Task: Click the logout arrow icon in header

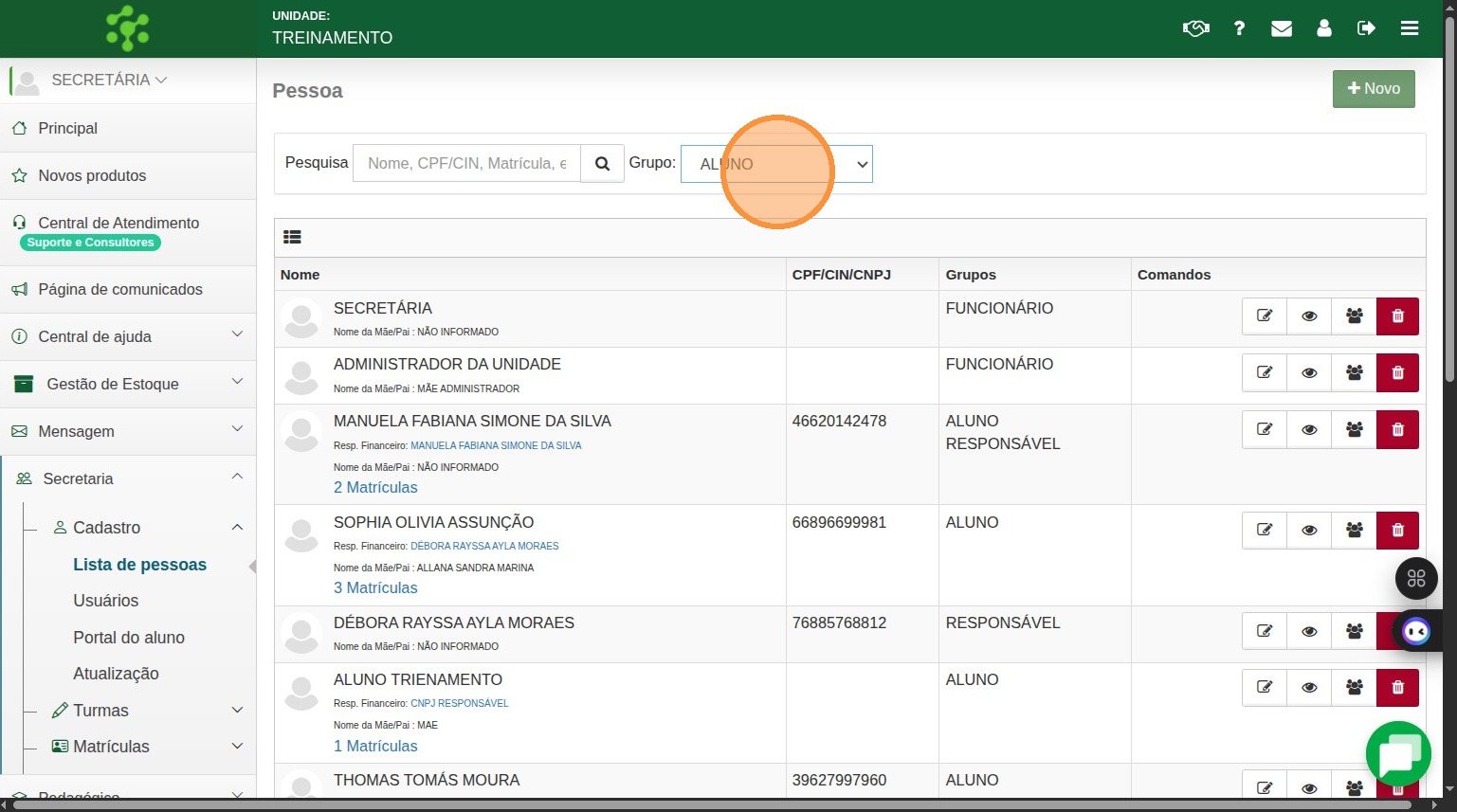Action: pos(1366,28)
